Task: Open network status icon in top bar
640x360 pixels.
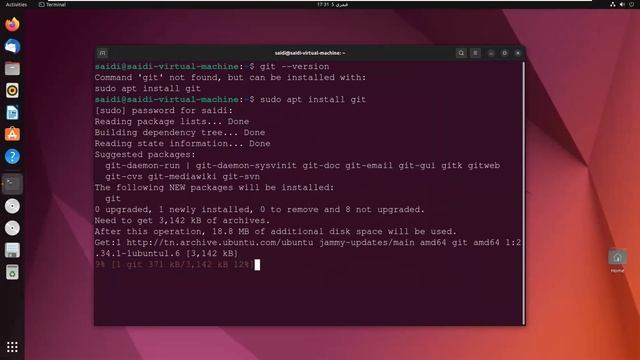Action: pos(613,4)
